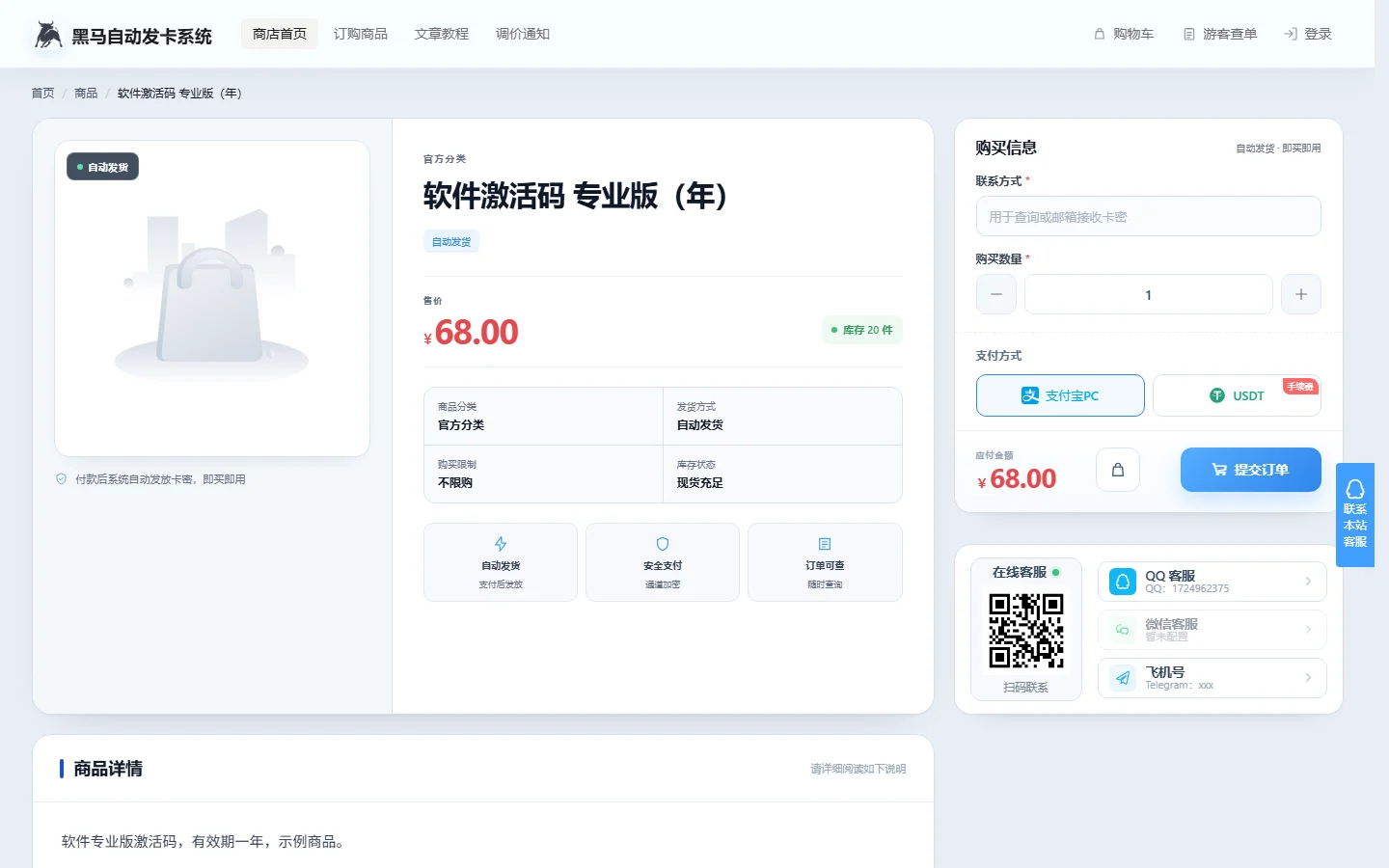Click the 自动发货 badge on product image

102,167
